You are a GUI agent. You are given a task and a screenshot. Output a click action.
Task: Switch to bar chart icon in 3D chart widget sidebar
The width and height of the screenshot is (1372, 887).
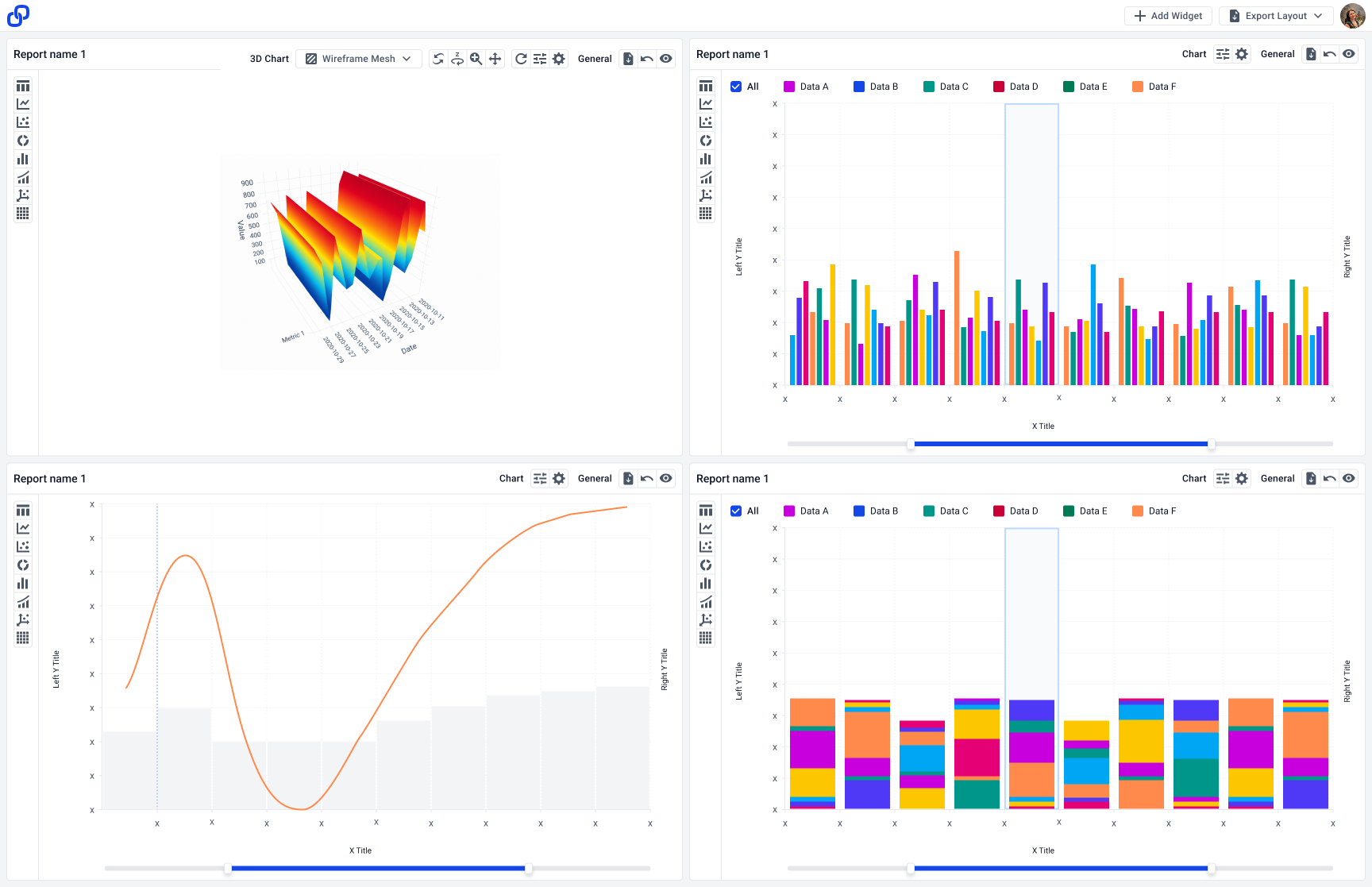tap(23, 159)
